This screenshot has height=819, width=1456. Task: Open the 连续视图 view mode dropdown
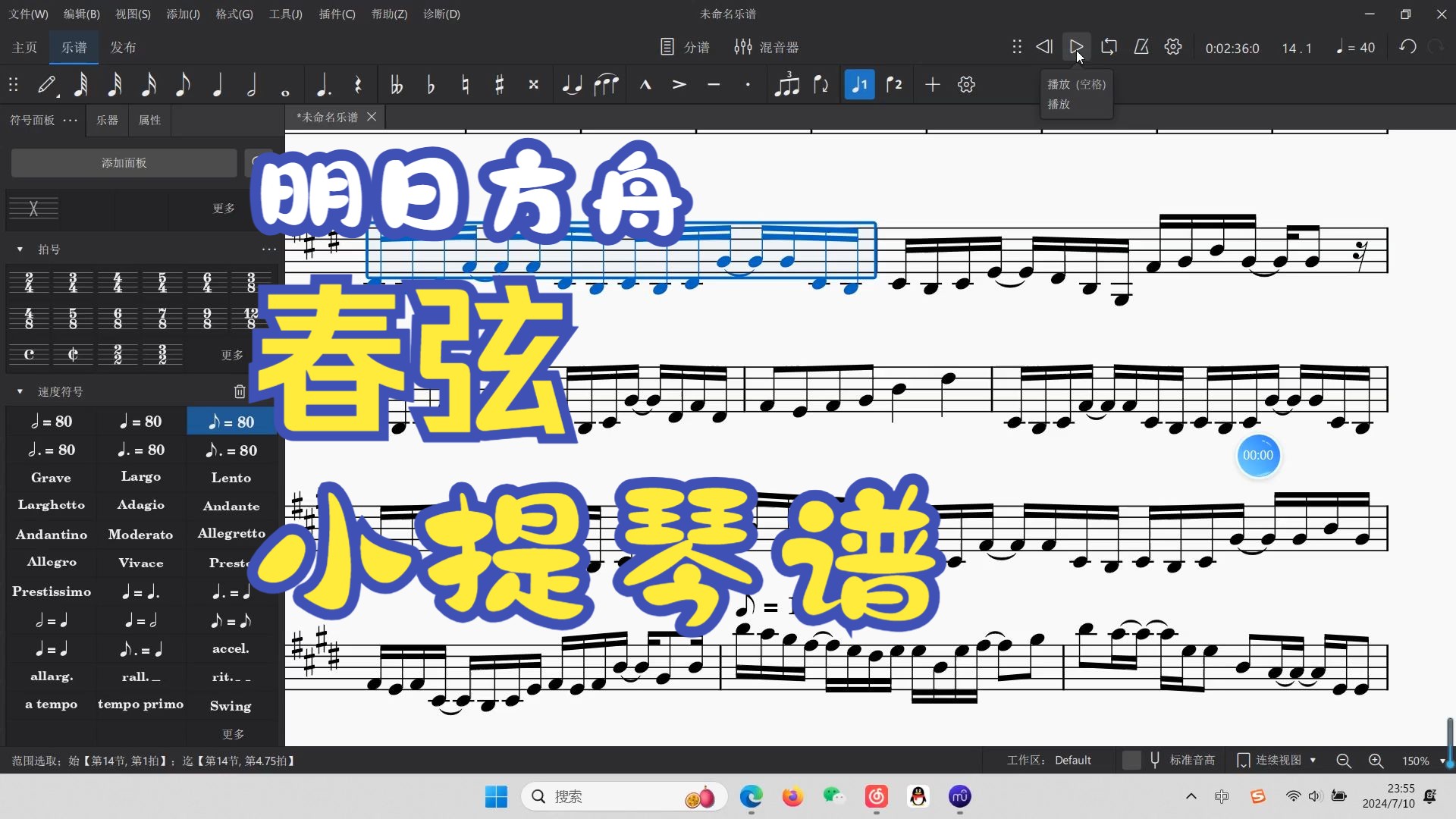coord(1277,761)
